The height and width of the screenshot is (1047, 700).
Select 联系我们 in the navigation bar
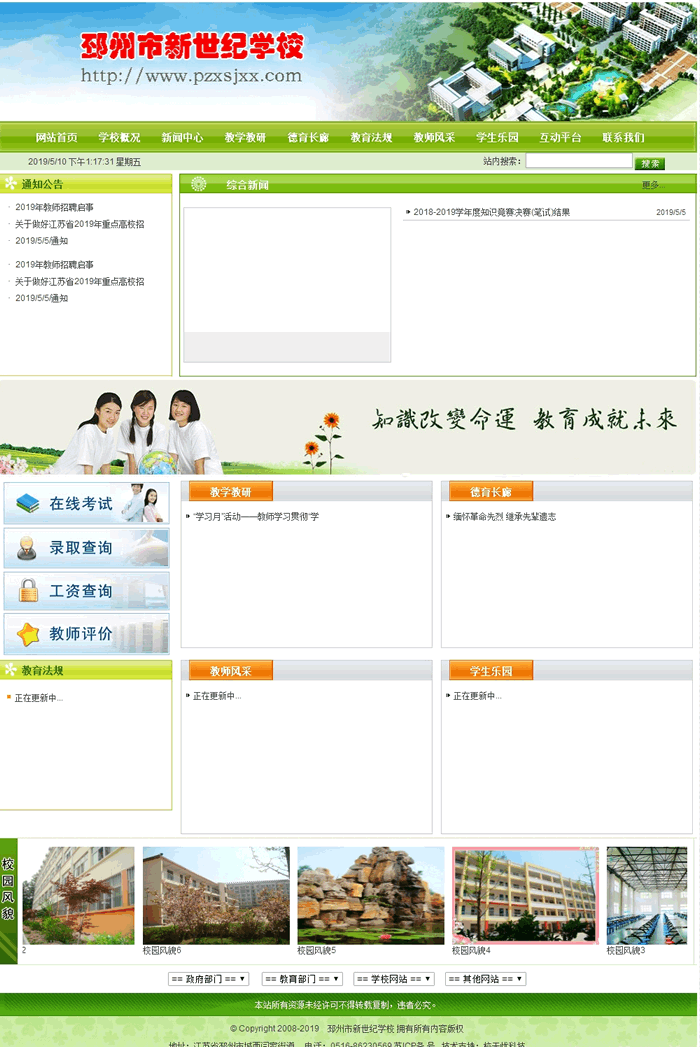coord(623,138)
